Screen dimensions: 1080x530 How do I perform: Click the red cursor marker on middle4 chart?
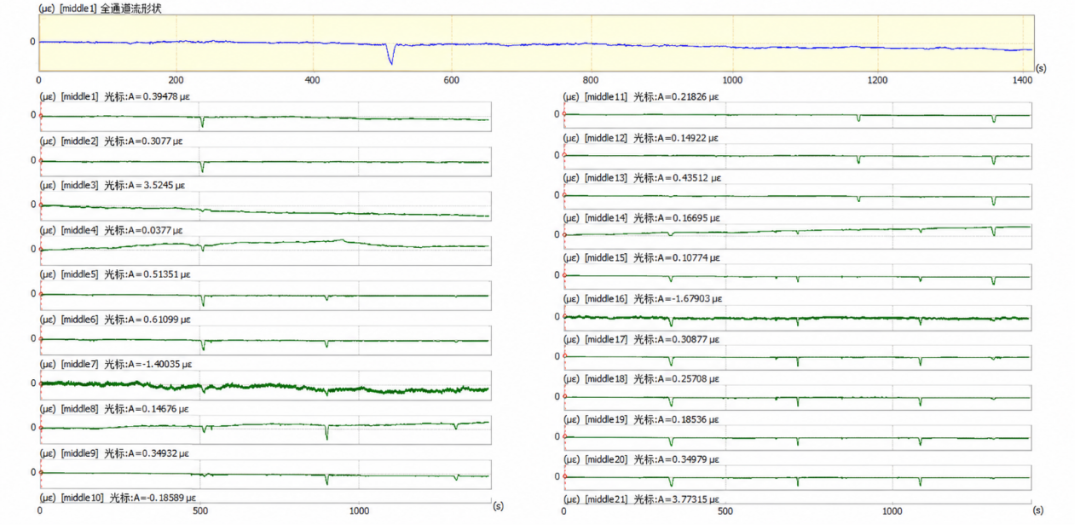(x=40, y=249)
